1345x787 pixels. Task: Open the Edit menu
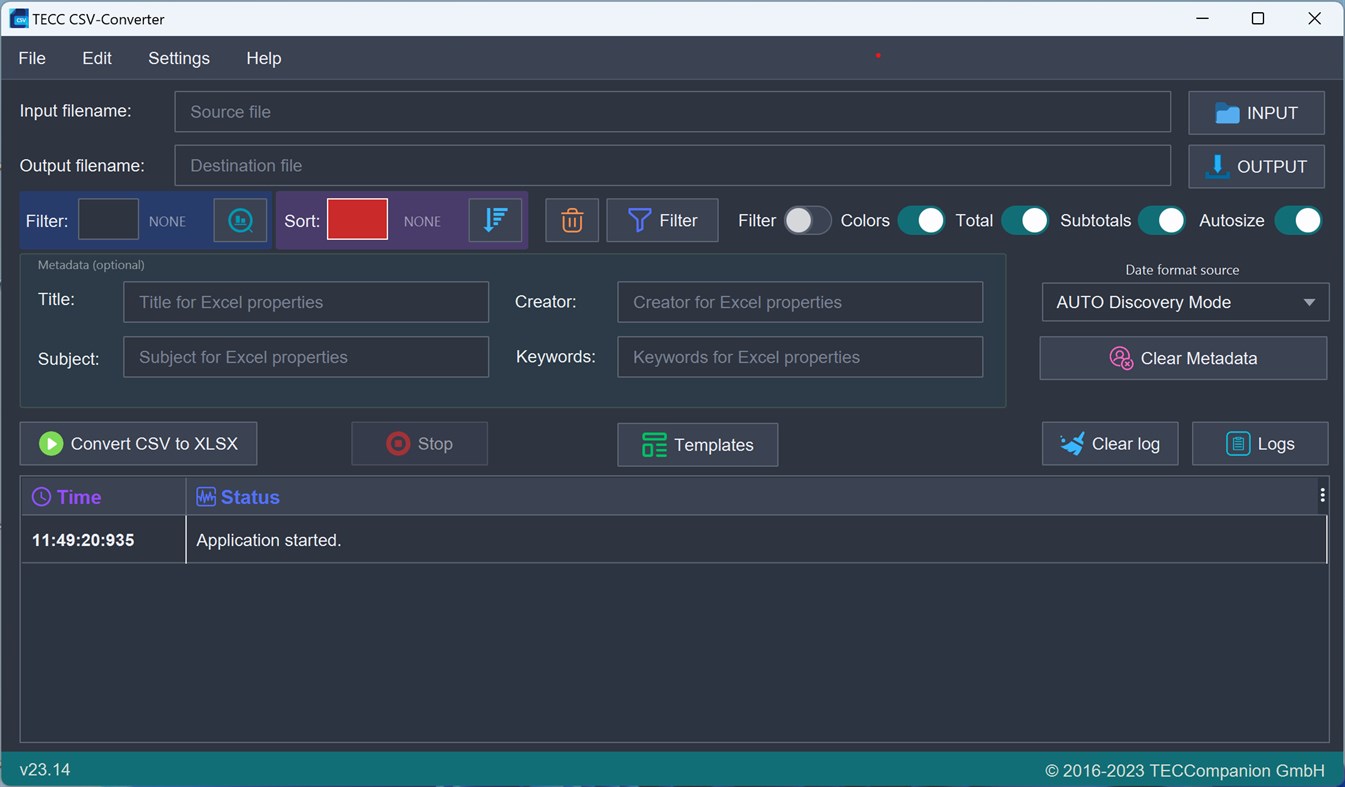97,58
